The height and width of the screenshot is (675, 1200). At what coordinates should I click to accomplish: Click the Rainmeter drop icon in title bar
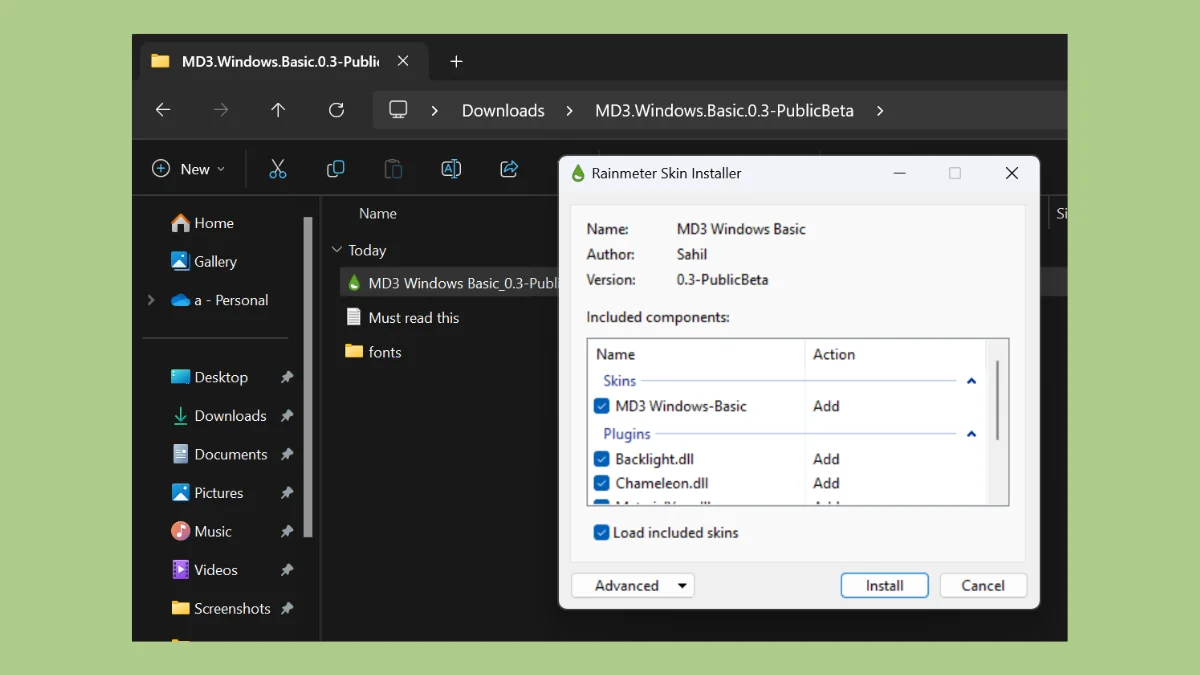click(577, 173)
